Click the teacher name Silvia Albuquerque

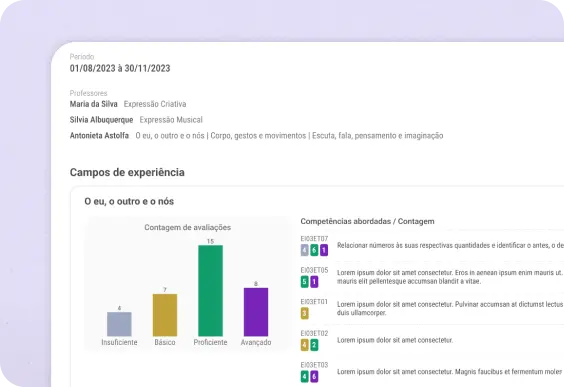tap(101, 120)
